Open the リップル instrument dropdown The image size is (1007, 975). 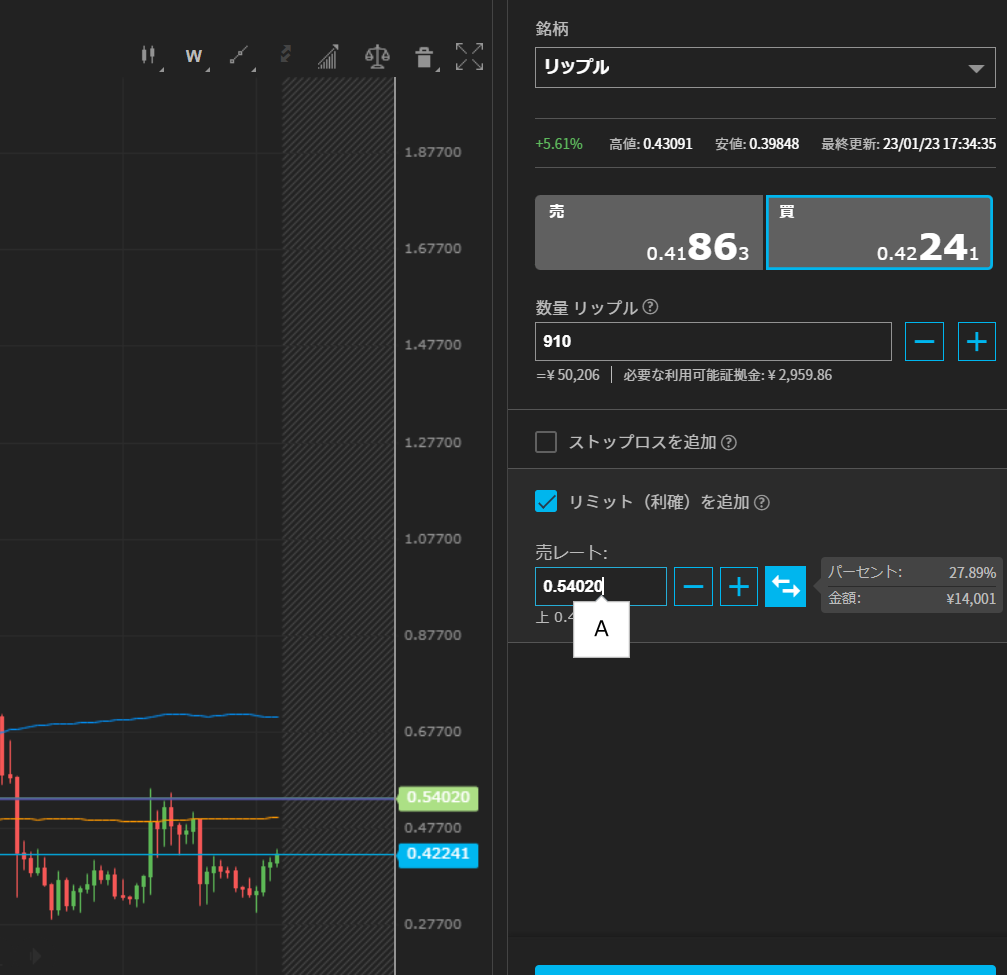[765, 68]
